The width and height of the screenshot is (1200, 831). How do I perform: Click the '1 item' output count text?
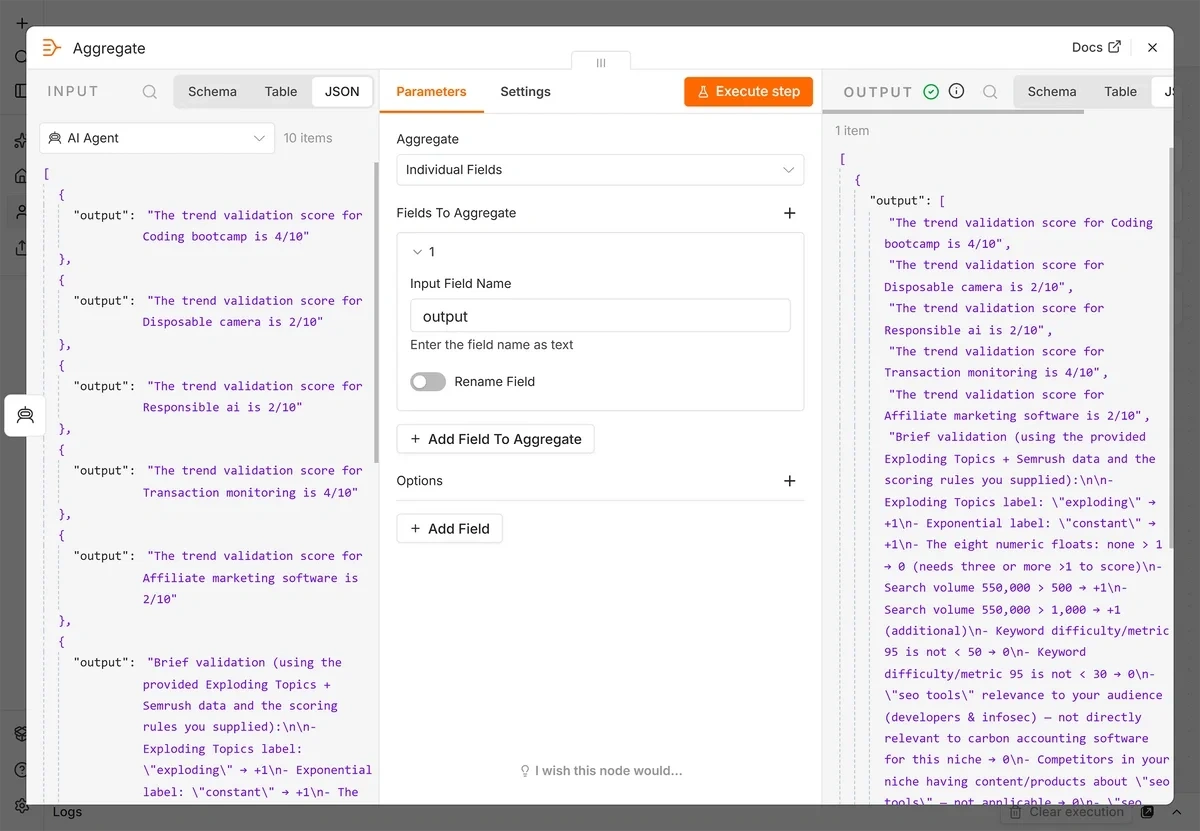(x=852, y=131)
